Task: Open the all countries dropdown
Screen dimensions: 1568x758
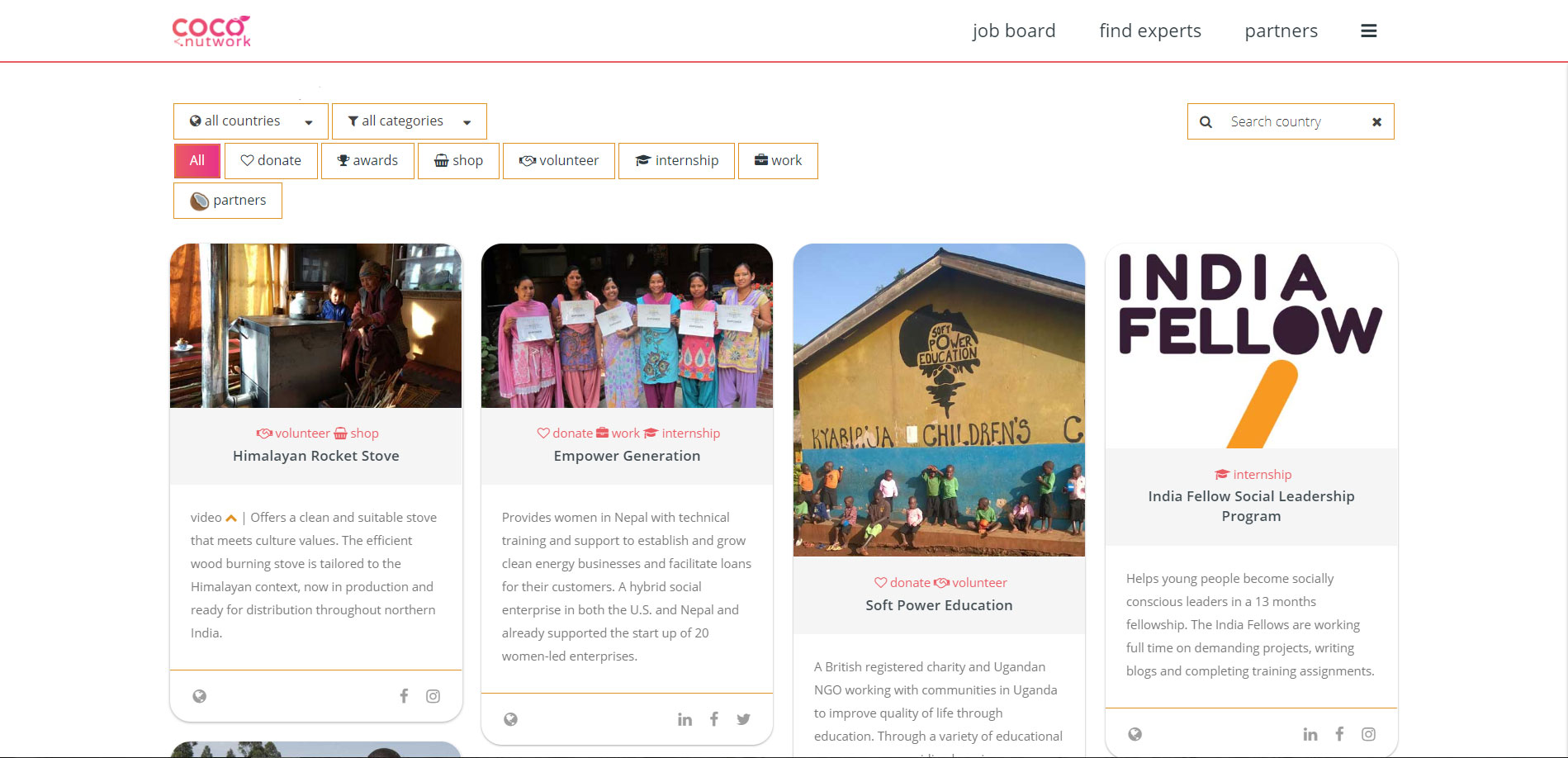Action: [x=251, y=121]
